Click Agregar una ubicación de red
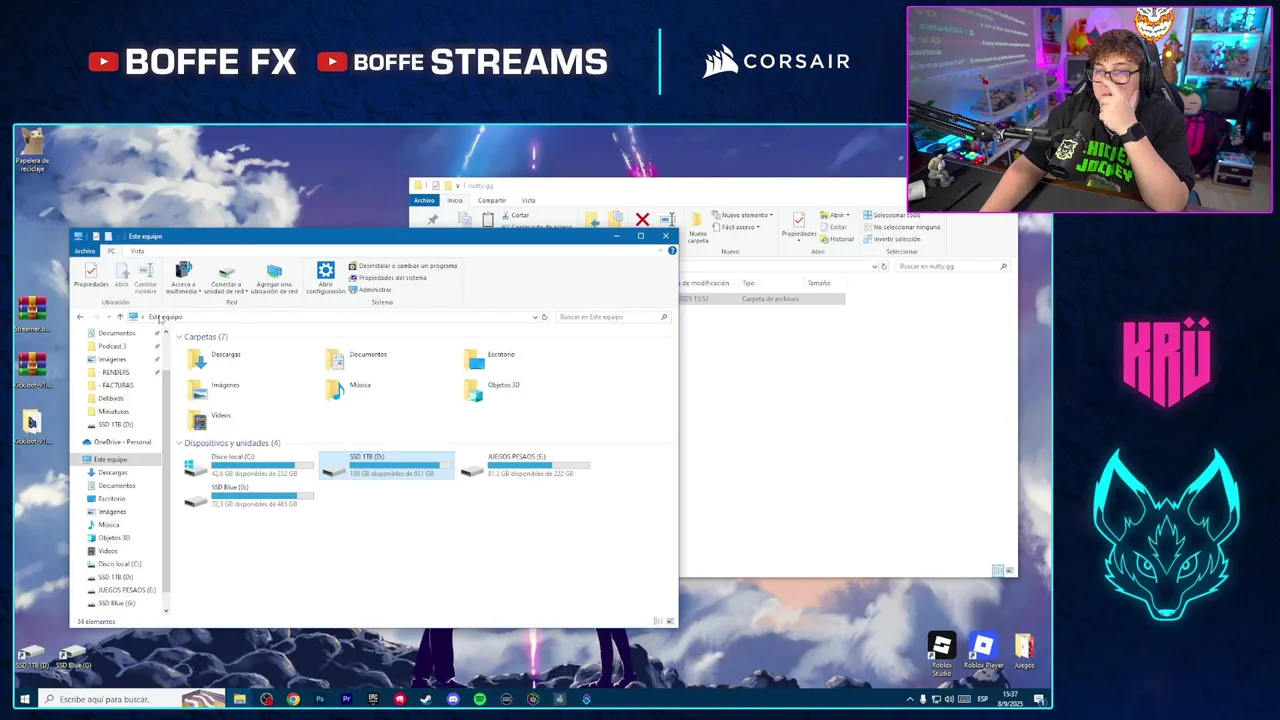The height and width of the screenshot is (720, 1280). (274, 278)
